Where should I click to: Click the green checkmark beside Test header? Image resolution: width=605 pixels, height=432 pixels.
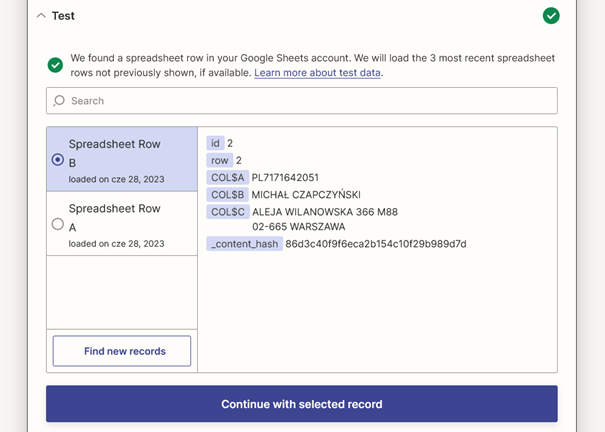[x=551, y=16]
